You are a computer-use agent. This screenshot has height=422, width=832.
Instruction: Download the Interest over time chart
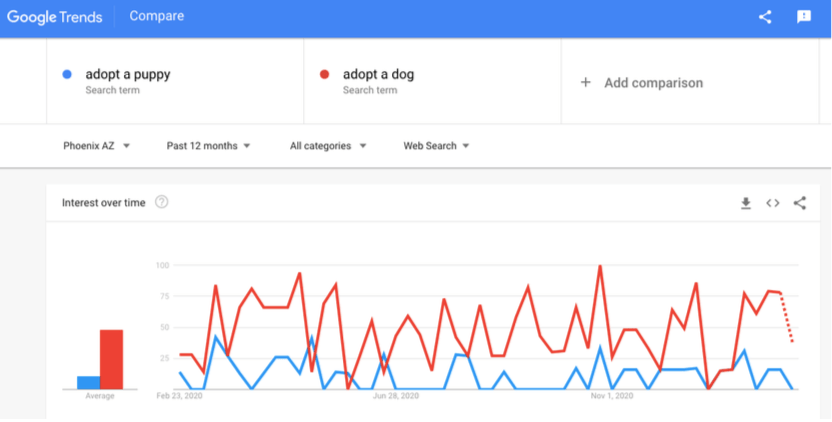(745, 203)
